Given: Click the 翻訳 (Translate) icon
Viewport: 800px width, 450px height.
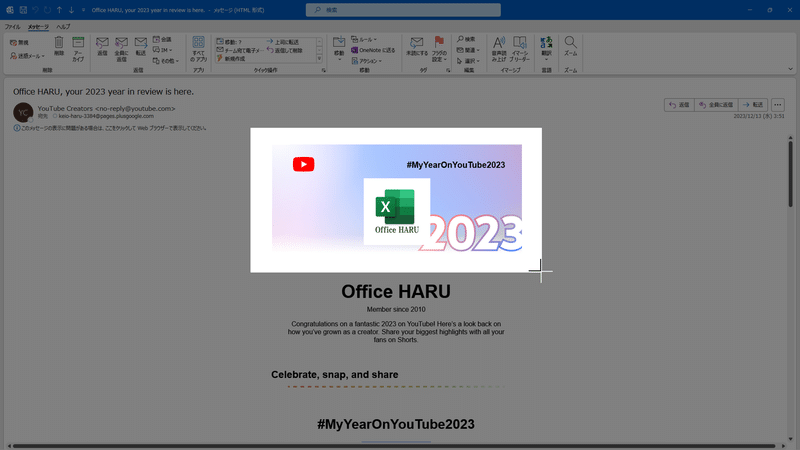Looking at the screenshot, I should pos(546,47).
